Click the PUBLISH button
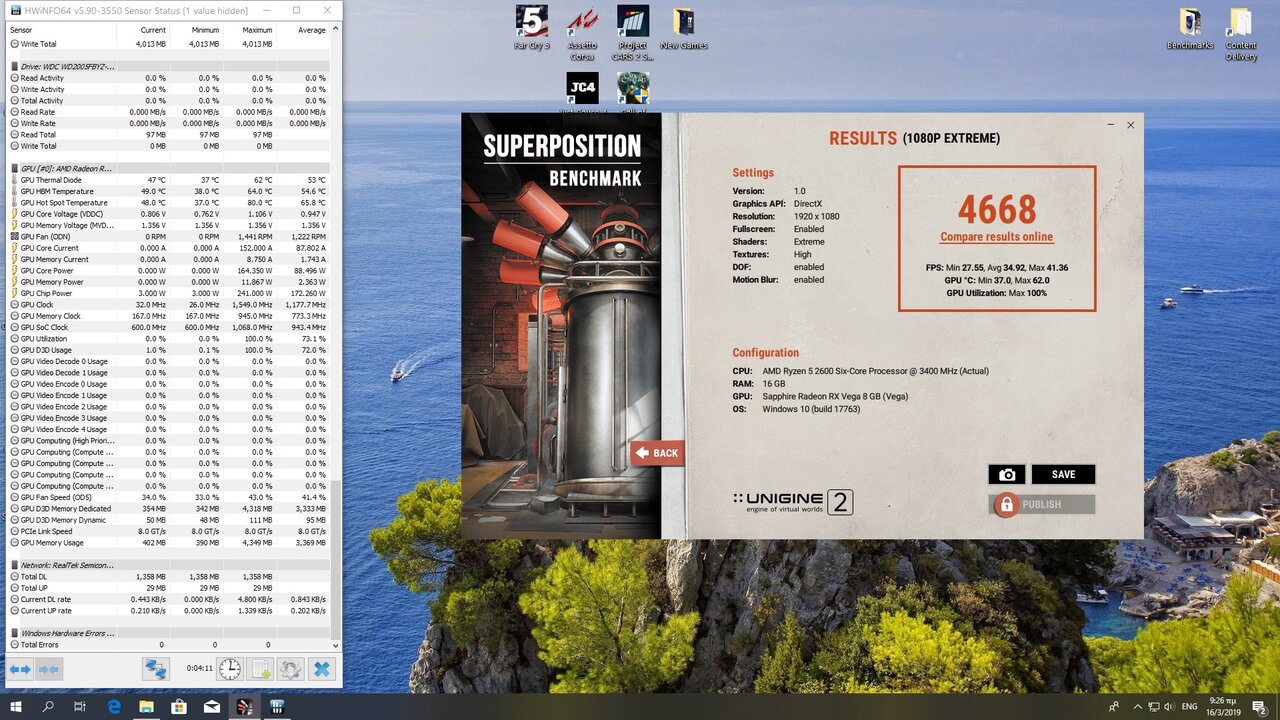 1042,505
